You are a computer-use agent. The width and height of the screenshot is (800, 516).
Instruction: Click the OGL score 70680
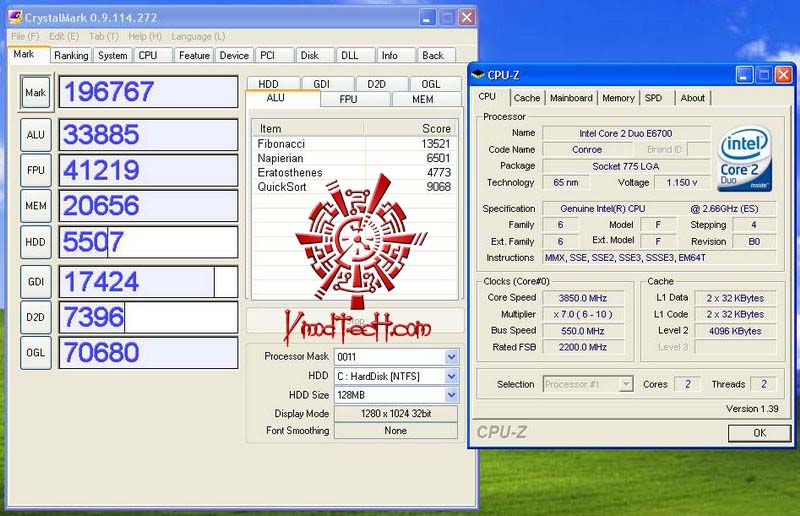tap(148, 353)
